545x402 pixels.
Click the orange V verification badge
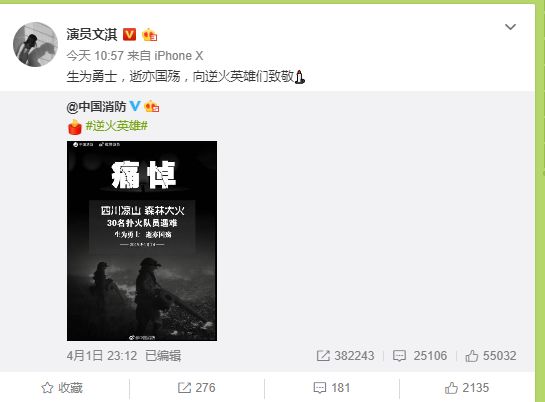[x=129, y=34]
